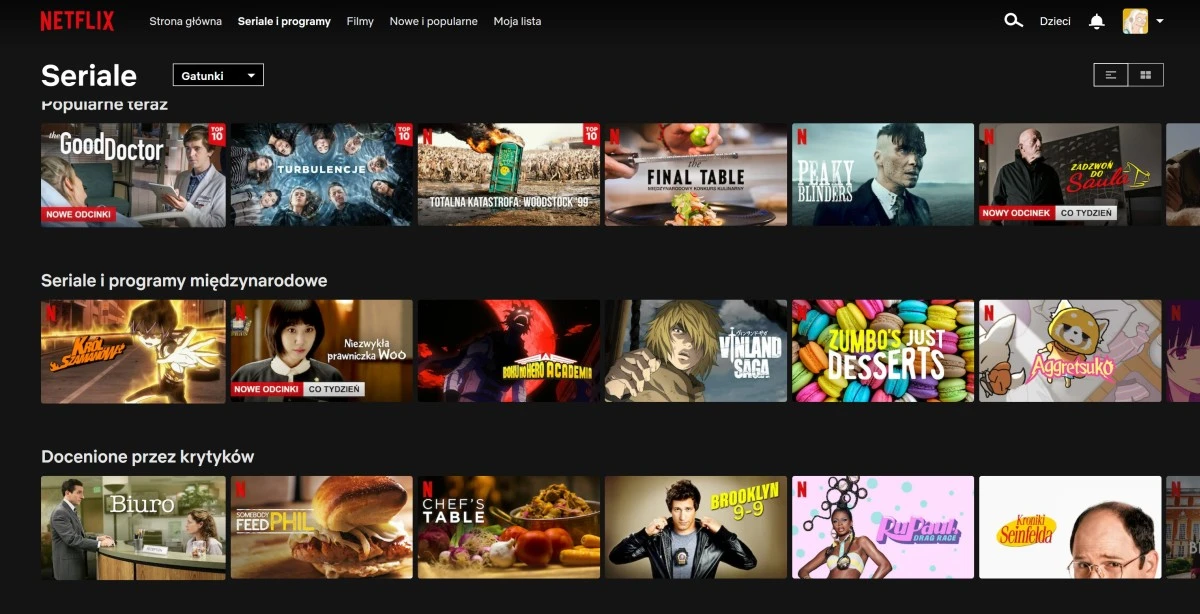Open Nowe i popularne
Image resolution: width=1200 pixels, height=614 pixels.
pyautogui.click(x=433, y=20)
